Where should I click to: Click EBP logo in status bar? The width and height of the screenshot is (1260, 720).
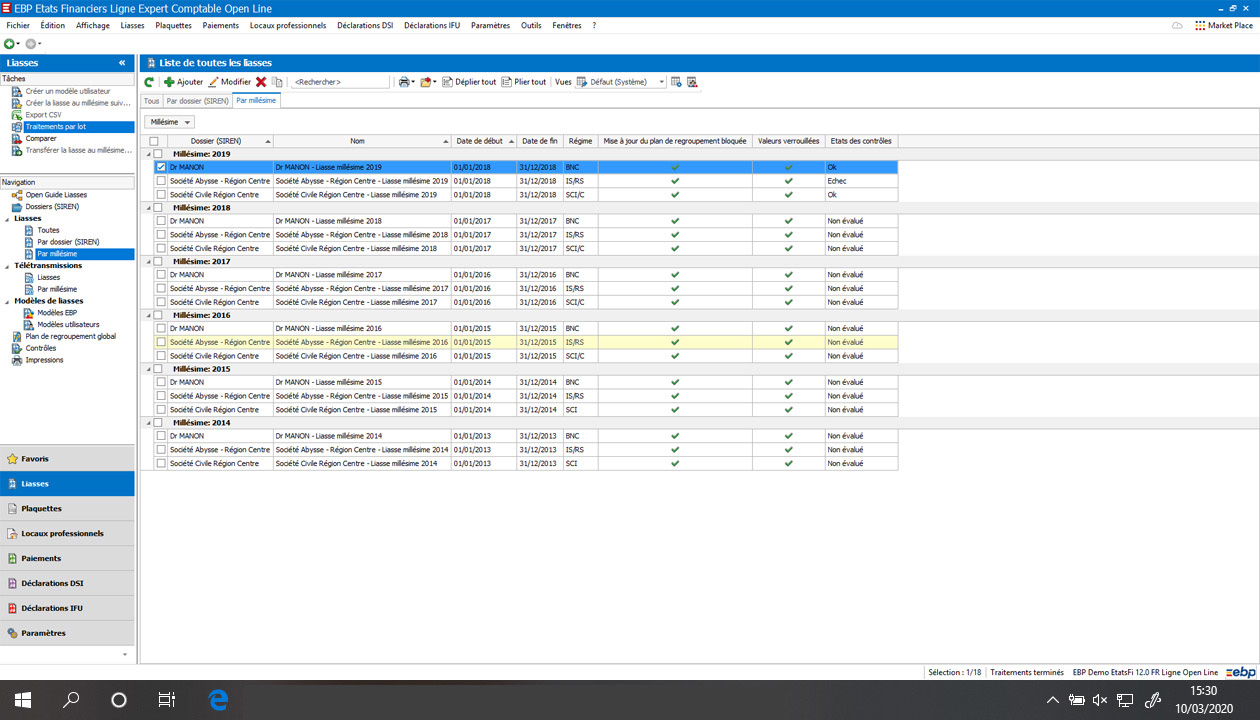(1242, 673)
